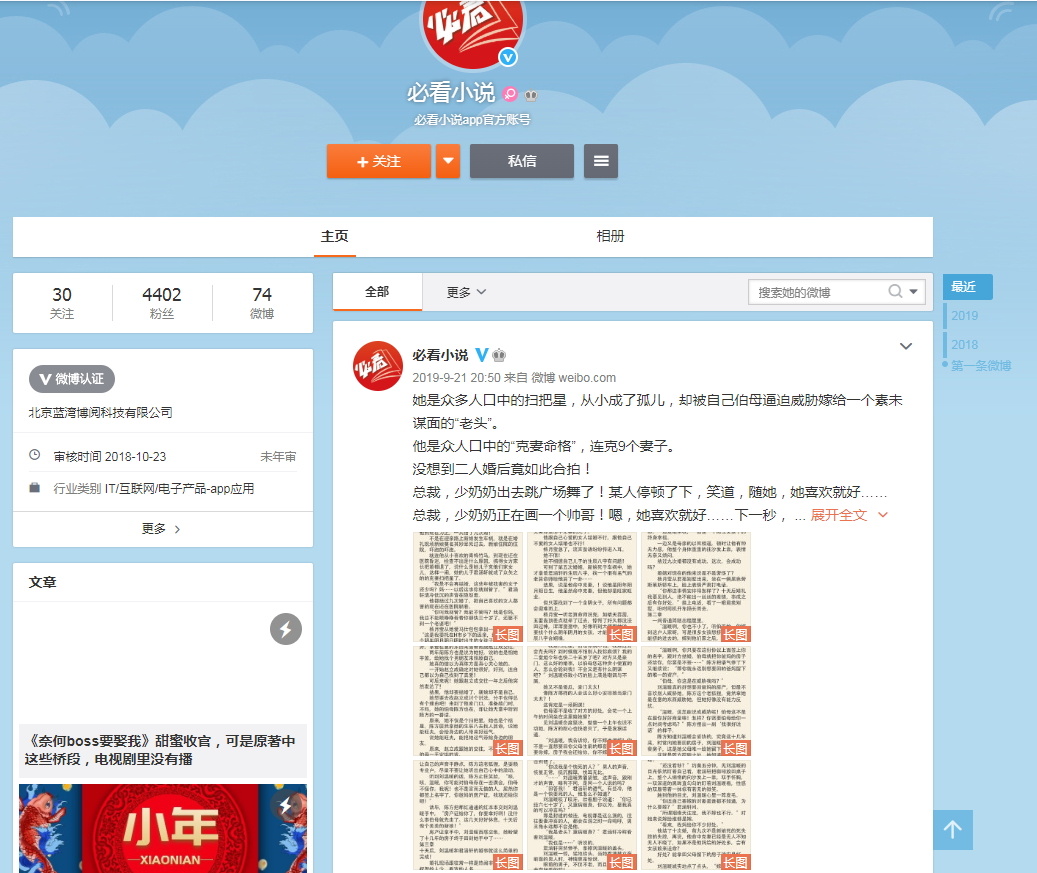Image resolution: width=1037 pixels, height=873 pixels.
Task: Follow the account with +关注 button
Action: (378, 161)
